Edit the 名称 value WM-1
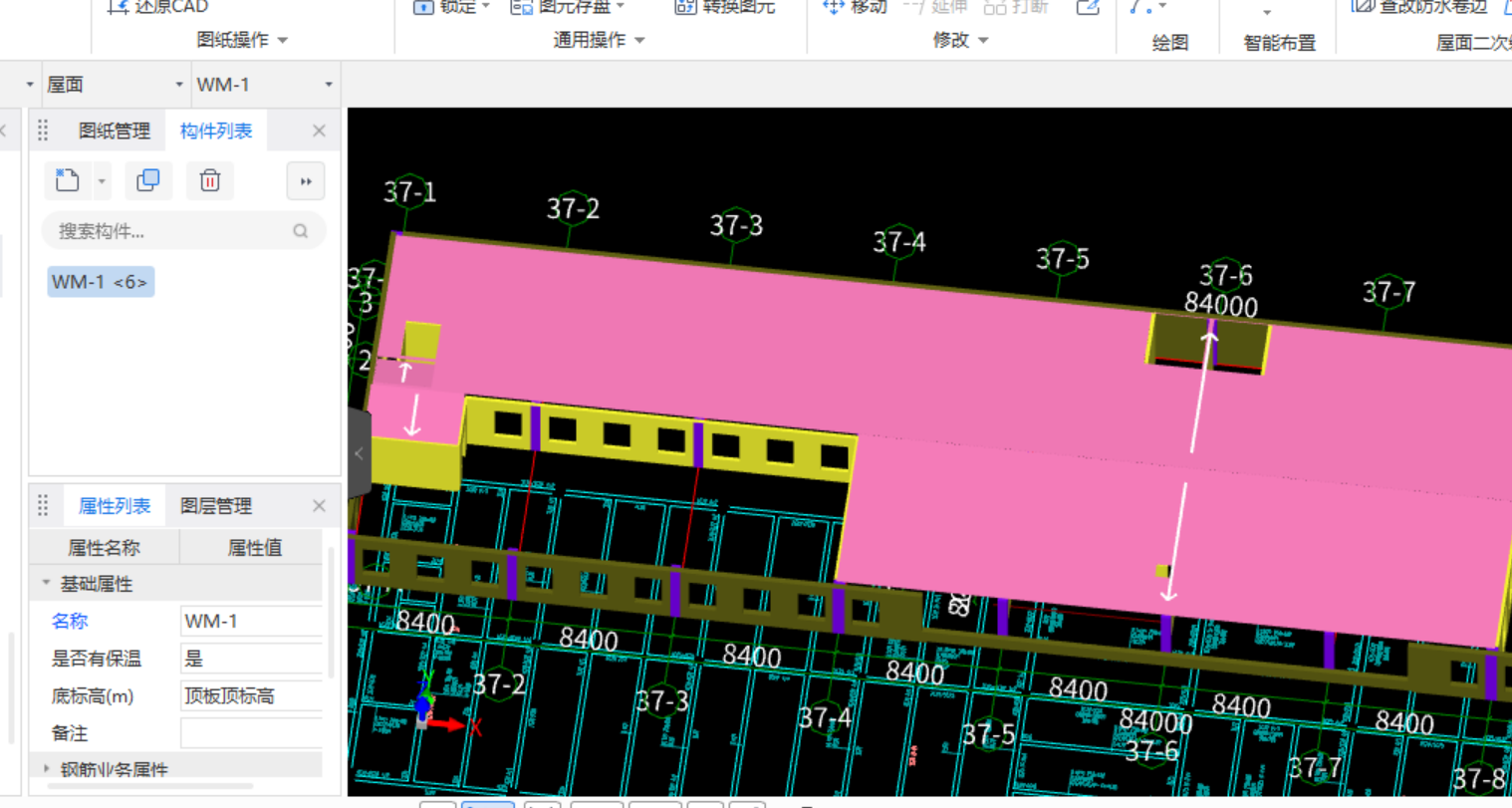 click(x=251, y=621)
